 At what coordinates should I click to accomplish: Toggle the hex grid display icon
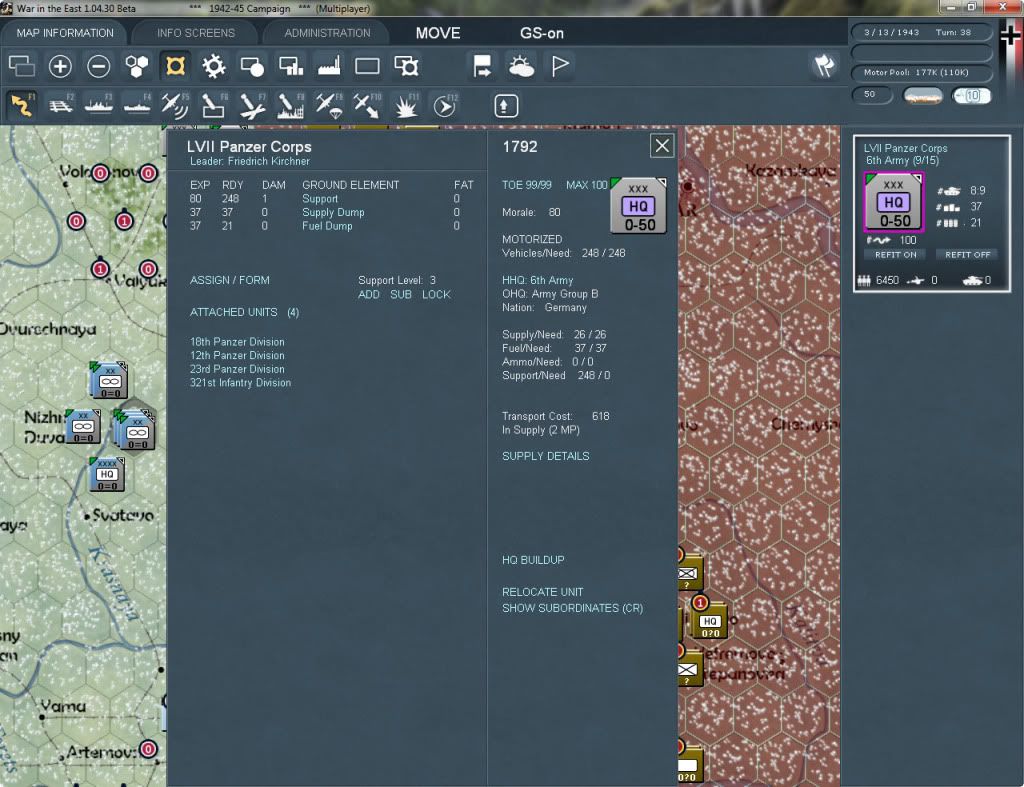point(137,66)
